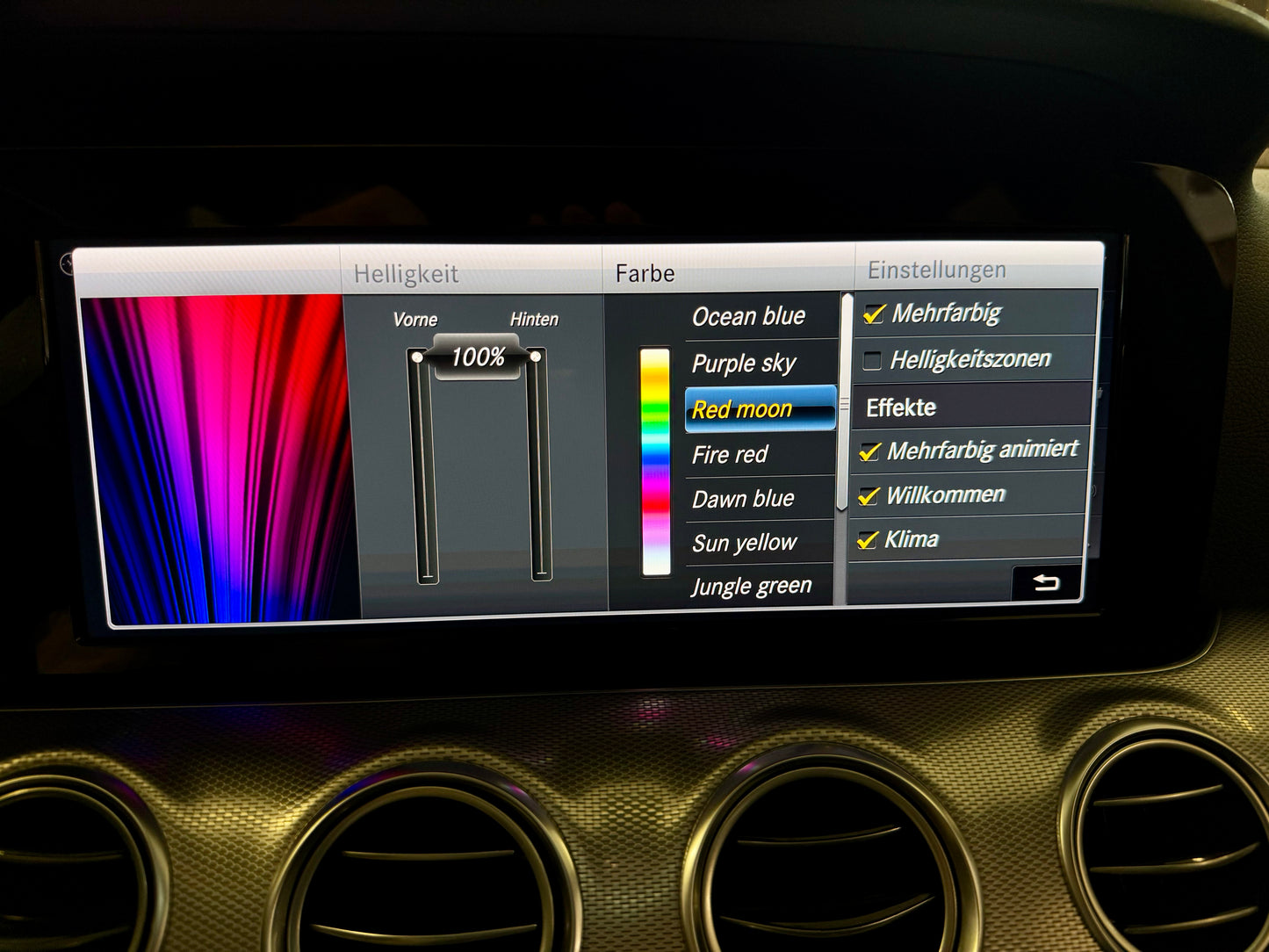The image size is (1269, 952).
Task: Click the rainbow color spectrum bar
Action: coord(655,461)
